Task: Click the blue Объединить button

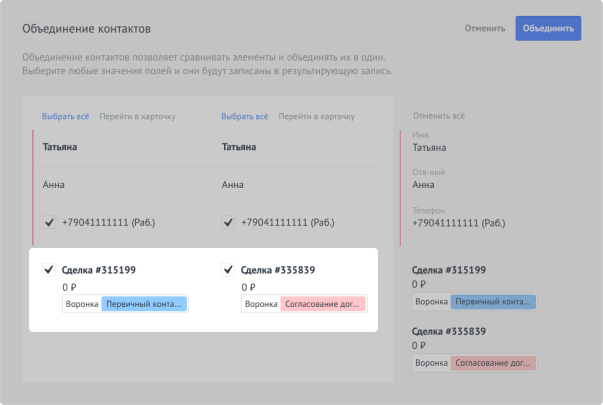Action: [548, 28]
